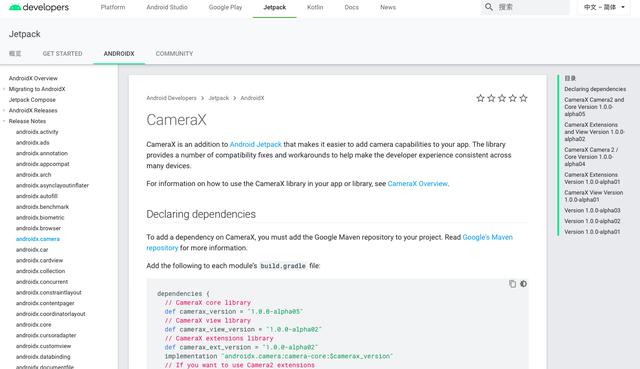Open the language selector dropdown
640x369 pixels.
tap(604, 7)
